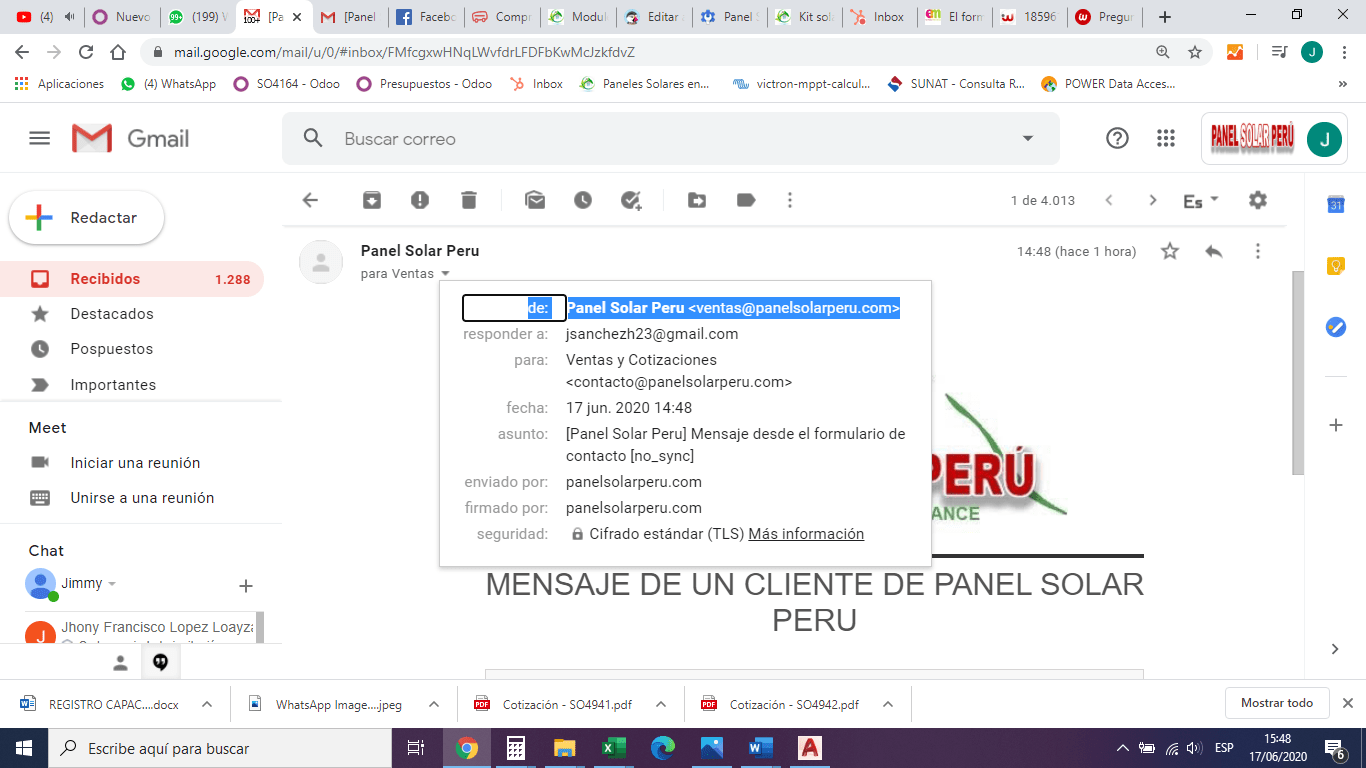Open Windows Start menu

click(24, 748)
